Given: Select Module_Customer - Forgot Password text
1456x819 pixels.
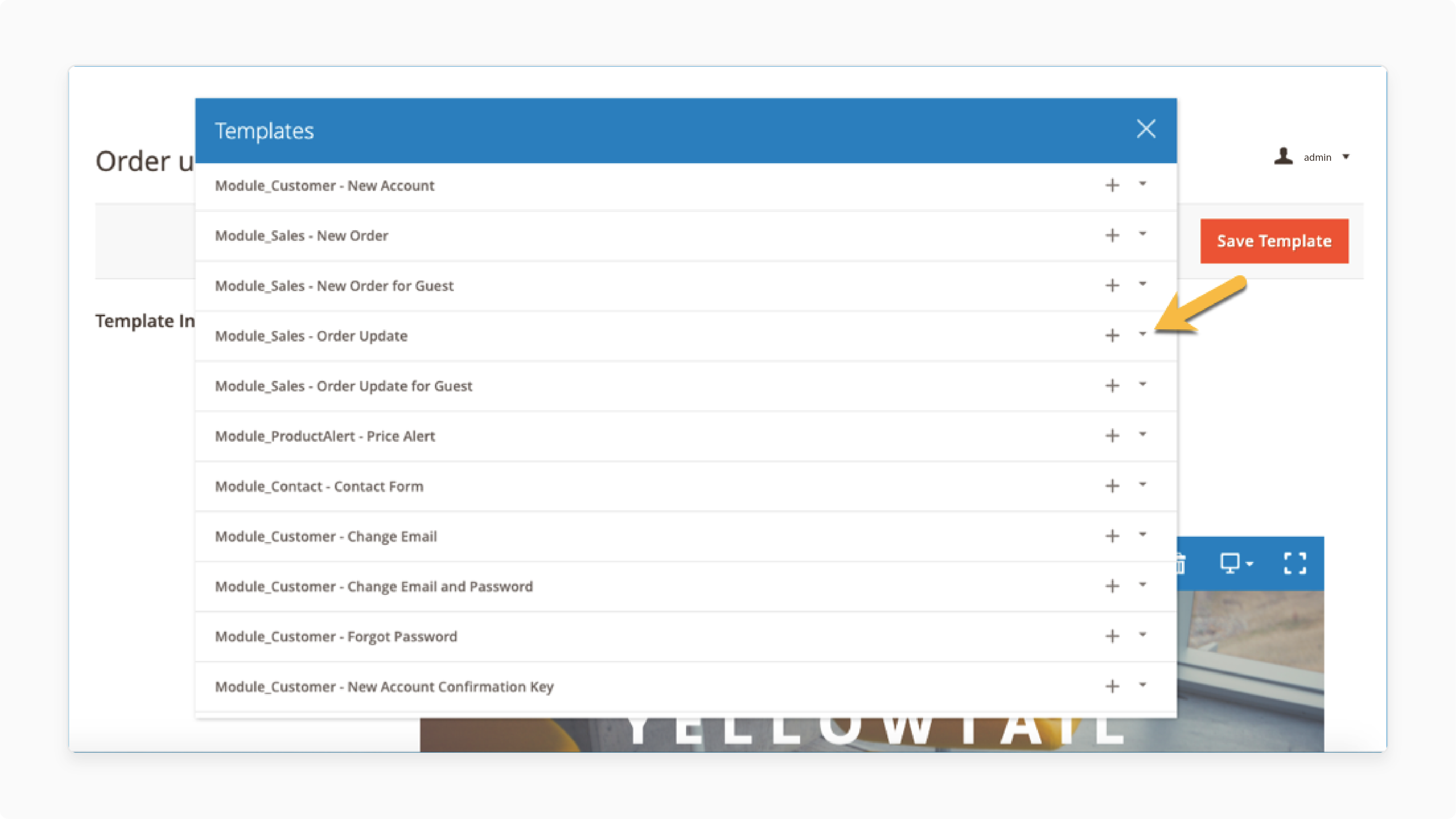Looking at the screenshot, I should pyautogui.click(x=336, y=637).
